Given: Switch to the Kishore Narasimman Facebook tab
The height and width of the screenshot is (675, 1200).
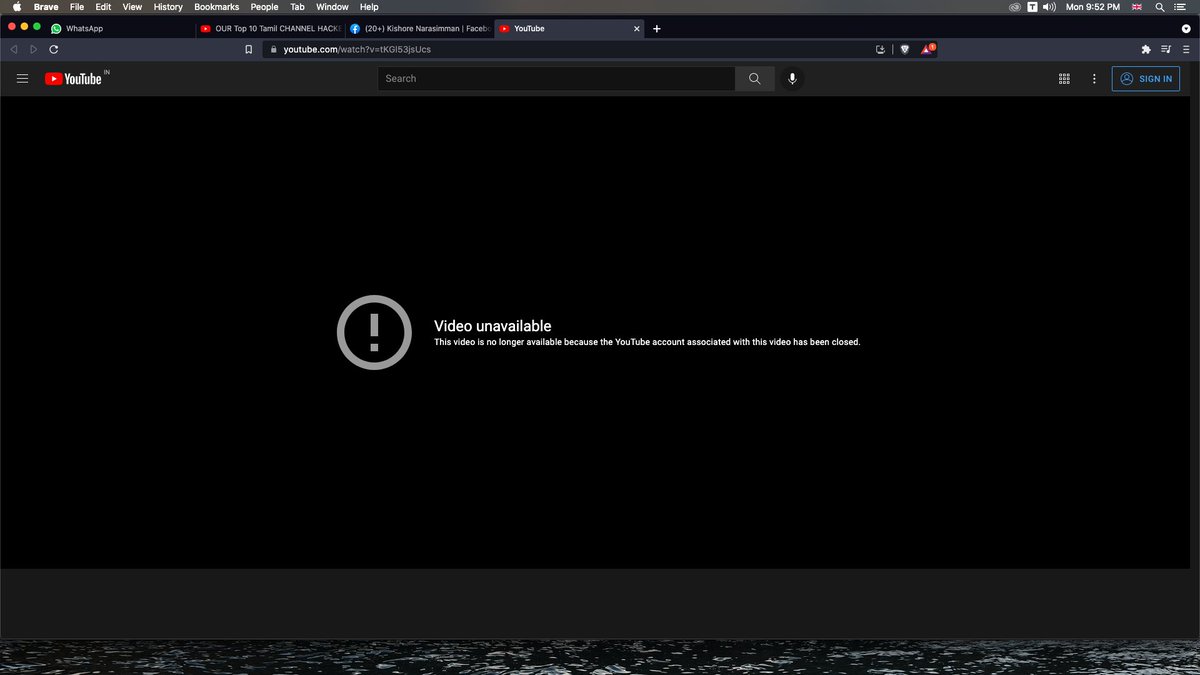Looking at the screenshot, I should click(418, 29).
